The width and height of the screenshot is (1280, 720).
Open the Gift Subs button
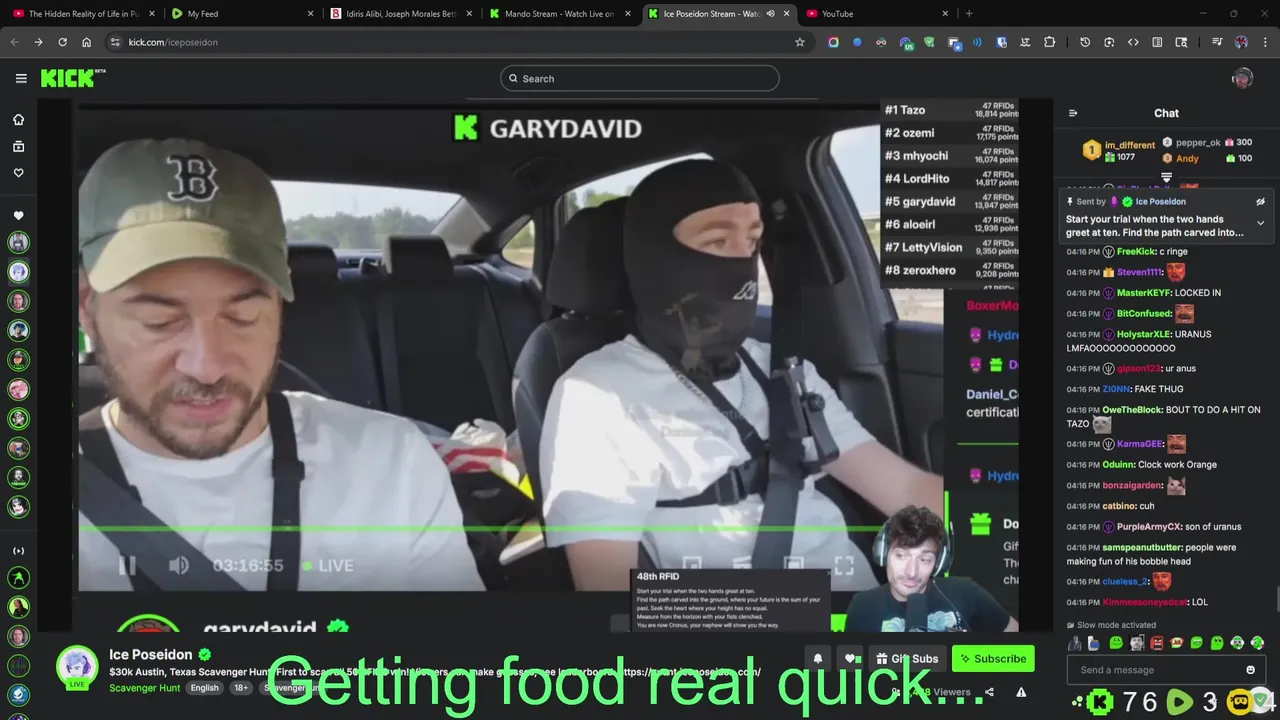(x=906, y=658)
